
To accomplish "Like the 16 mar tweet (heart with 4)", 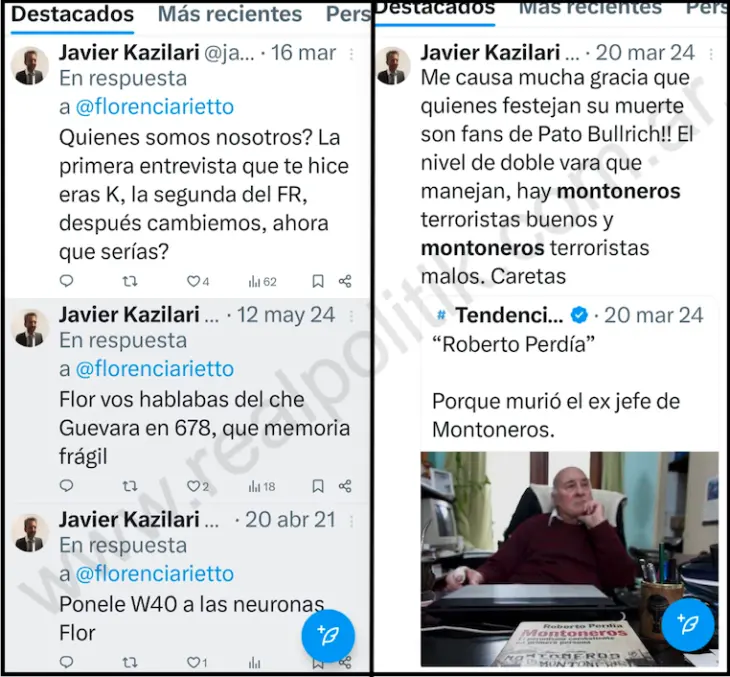I will point(198,281).
